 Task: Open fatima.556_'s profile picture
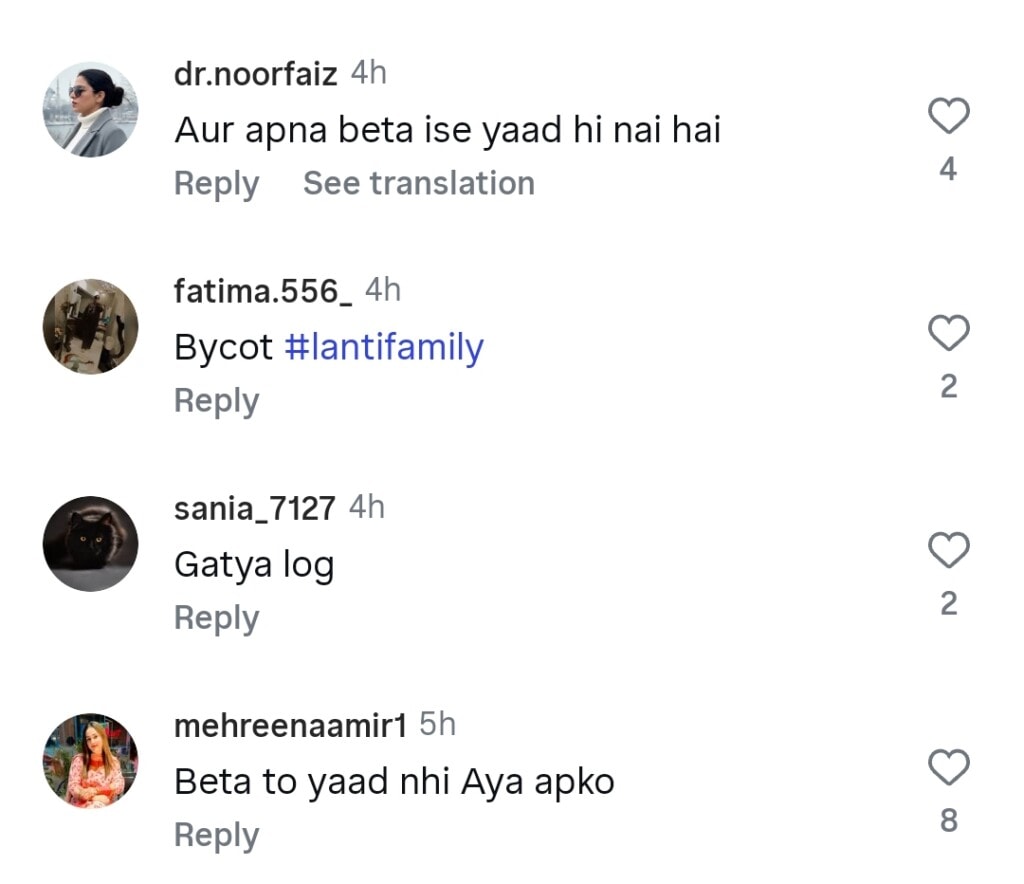(90, 326)
